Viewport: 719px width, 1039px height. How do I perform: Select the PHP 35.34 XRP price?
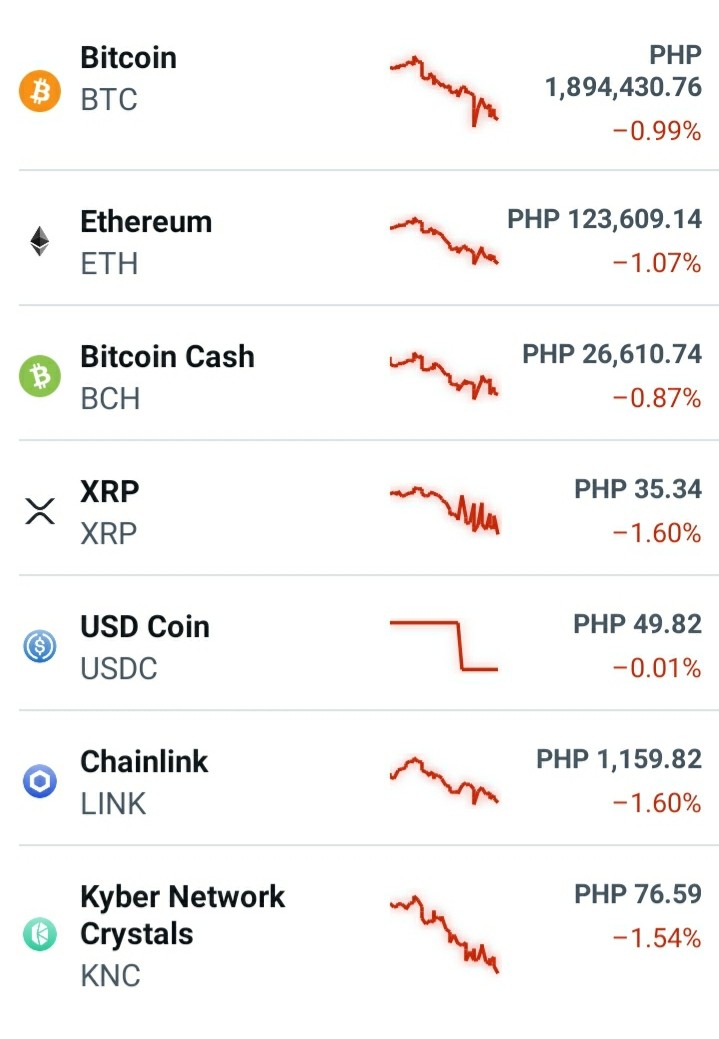click(x=637, y=489)
